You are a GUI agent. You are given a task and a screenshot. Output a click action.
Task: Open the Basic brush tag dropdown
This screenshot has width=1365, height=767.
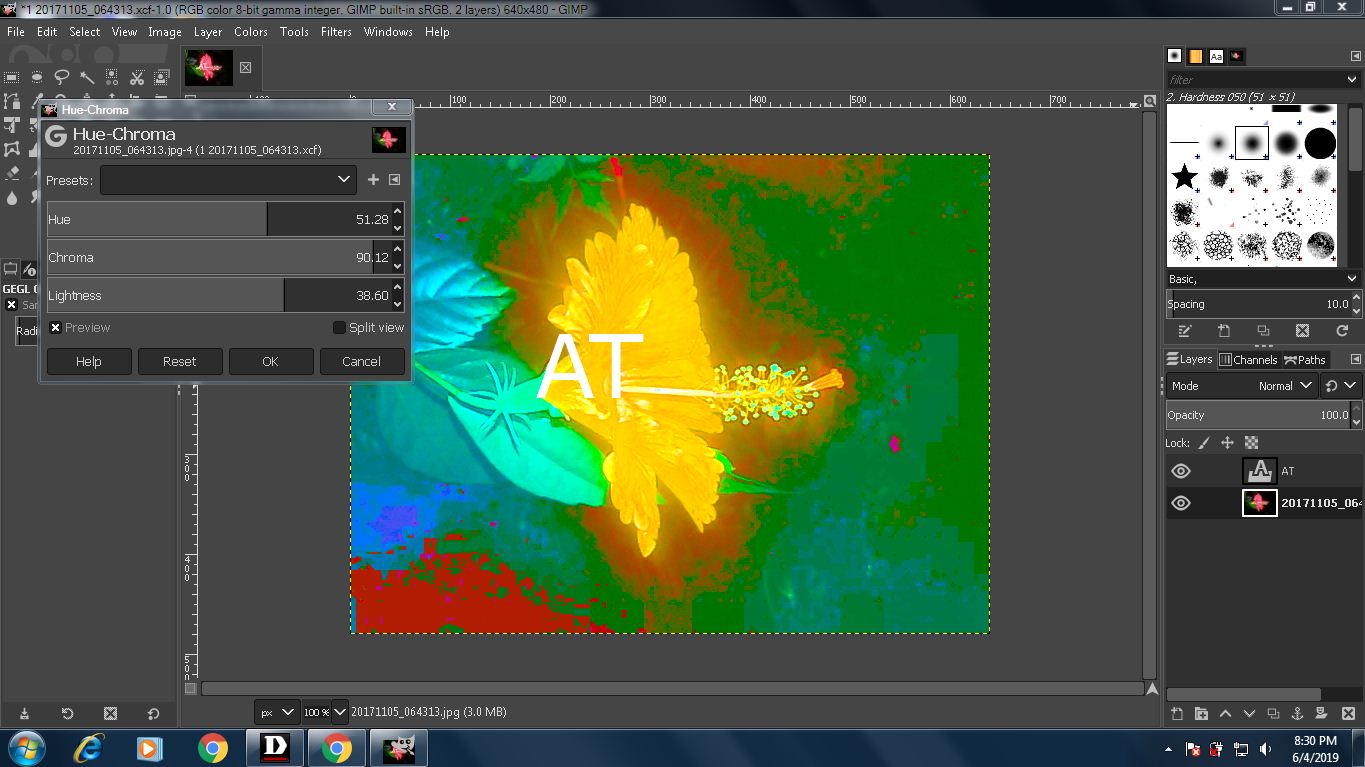pos(1263,279)
